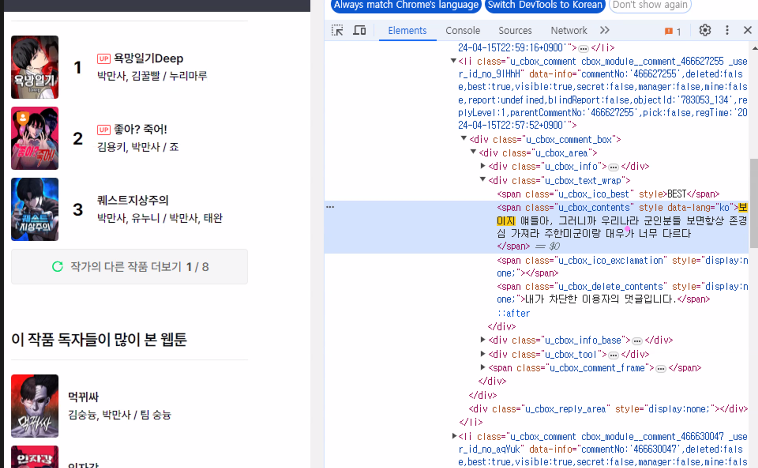The width and height of the screenshot is (758, 468).
Task: Select the u_cbox_reply_area div node
Action: [x=608, y=409]
